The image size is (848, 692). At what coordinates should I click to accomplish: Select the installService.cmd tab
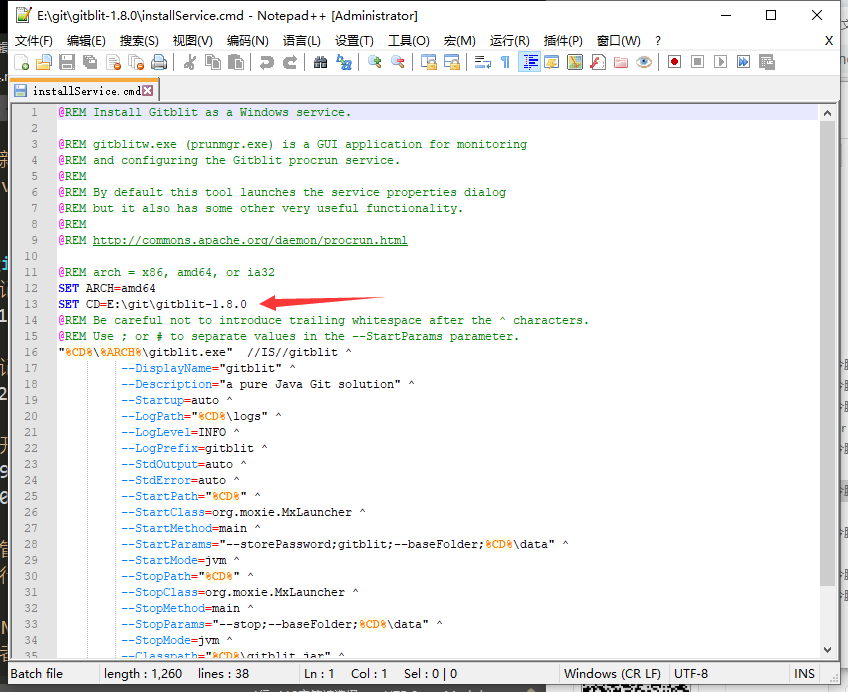(84, 90)
